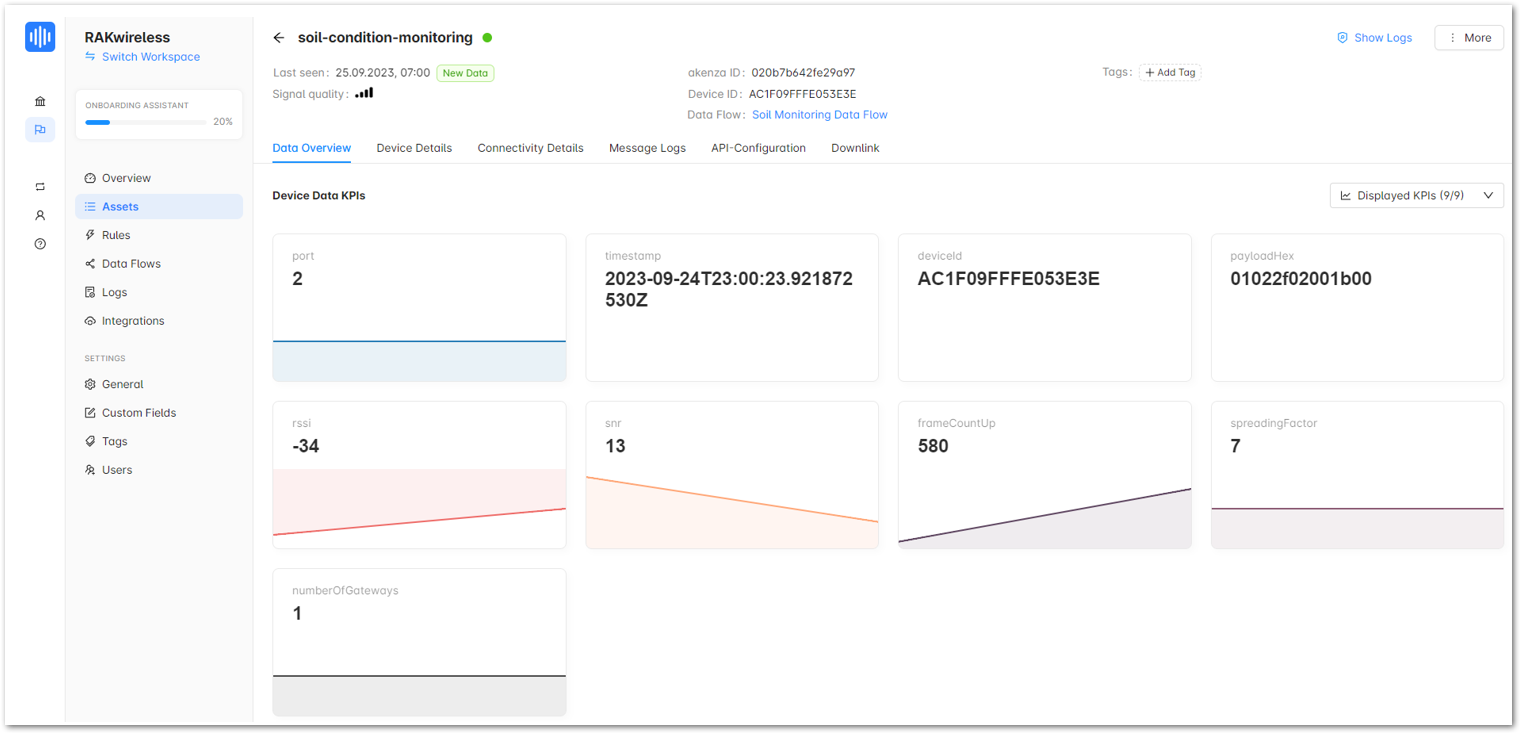Image resolution: width=1521 pixels, height=734 pixels.
Task: Go to the API-Configuration tab
Action: tap(758, 148)
